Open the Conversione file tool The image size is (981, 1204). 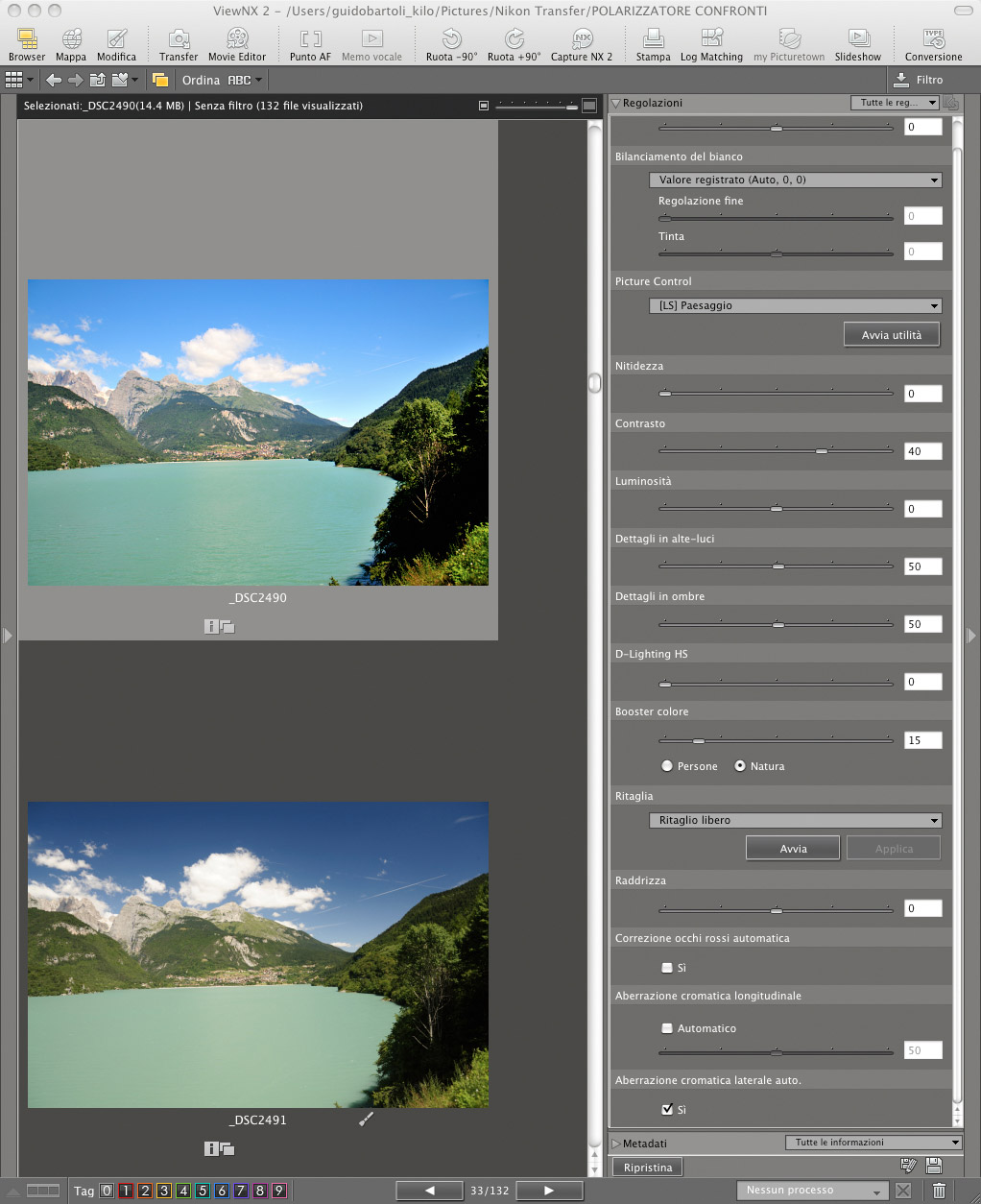933,44
